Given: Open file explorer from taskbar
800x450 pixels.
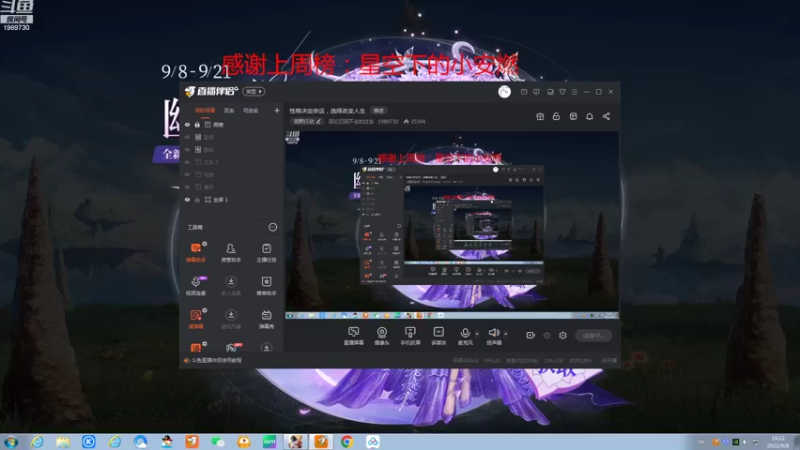Looking at the screenshot, I should pyautogui.click(x=63, y=442).
